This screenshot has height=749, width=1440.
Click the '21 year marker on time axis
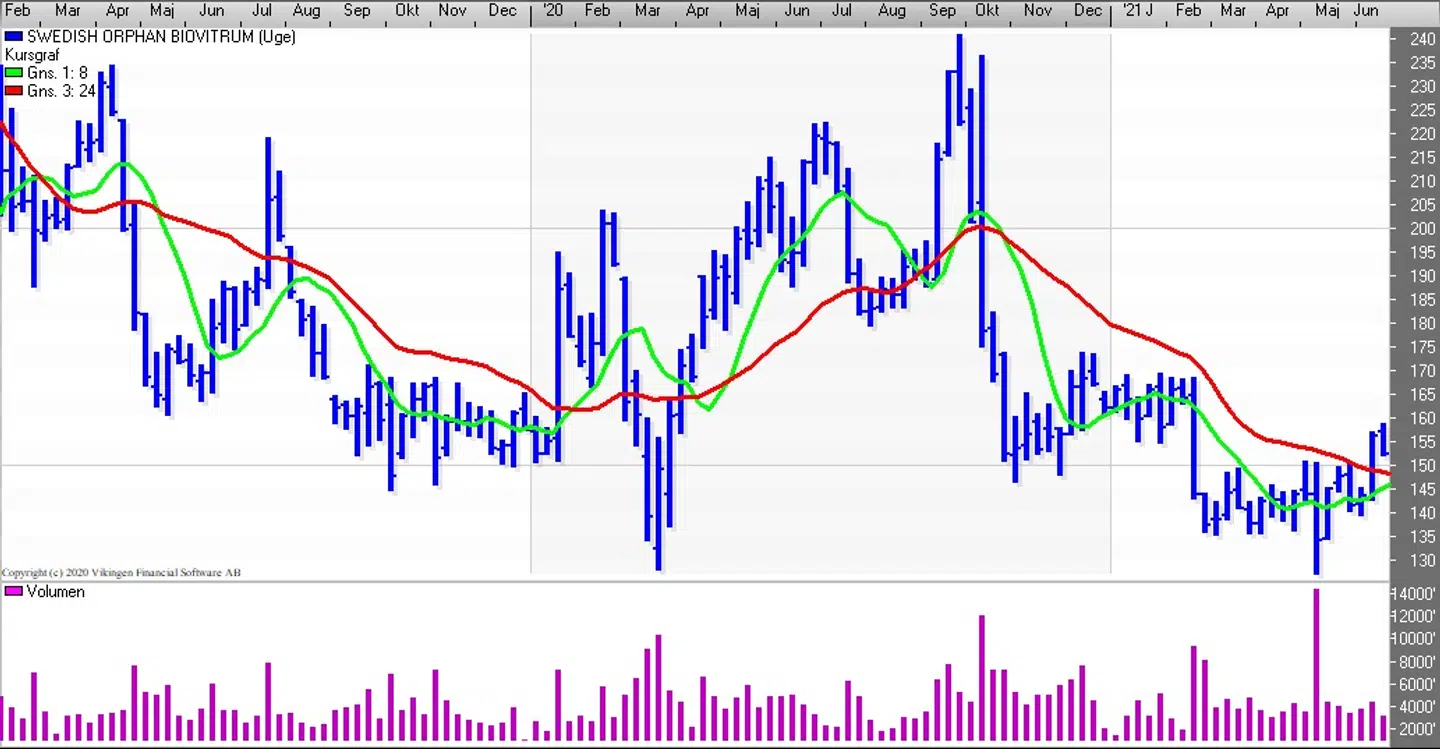pos(1137,10)
